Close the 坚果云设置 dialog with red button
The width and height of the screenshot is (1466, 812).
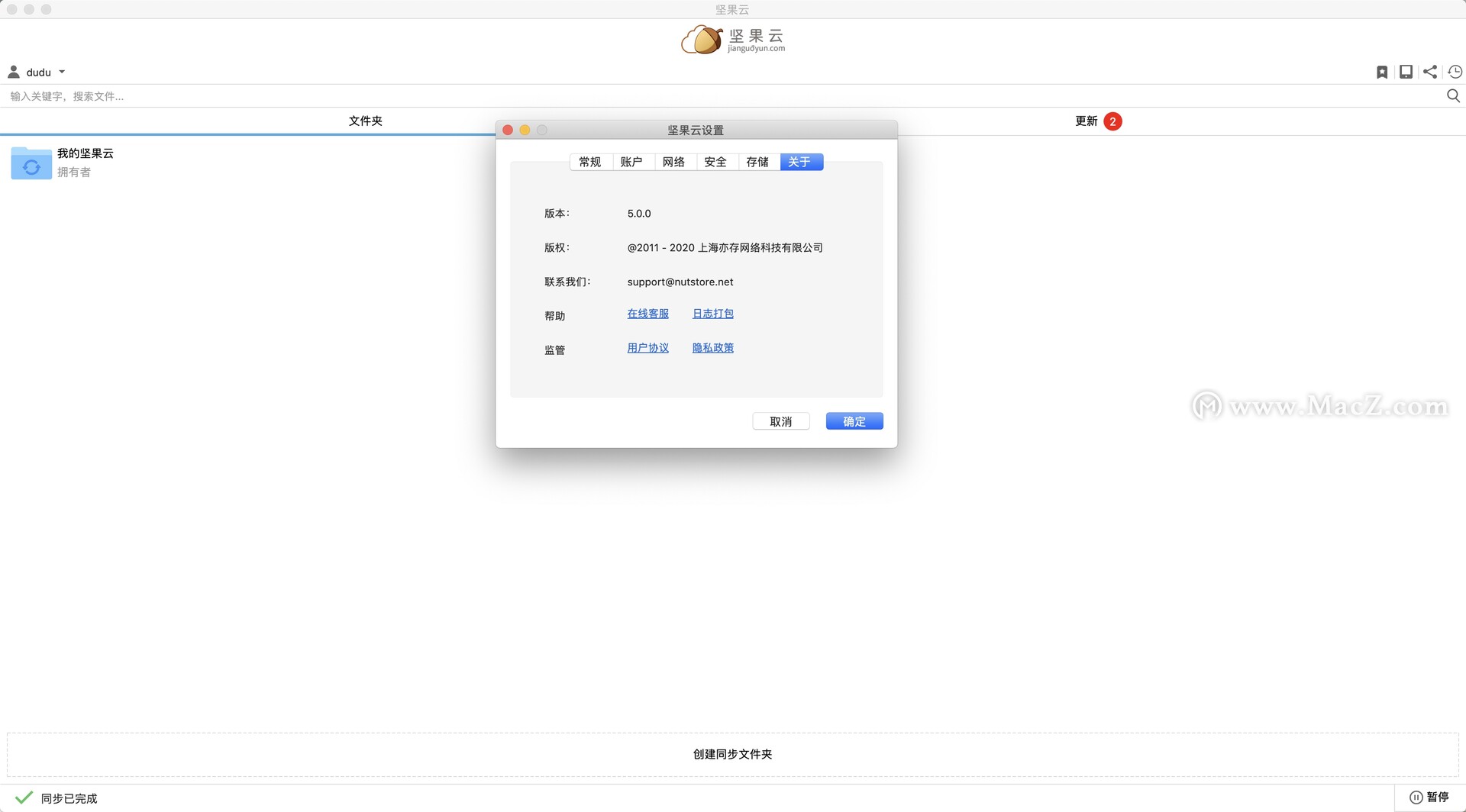[508, 130]
